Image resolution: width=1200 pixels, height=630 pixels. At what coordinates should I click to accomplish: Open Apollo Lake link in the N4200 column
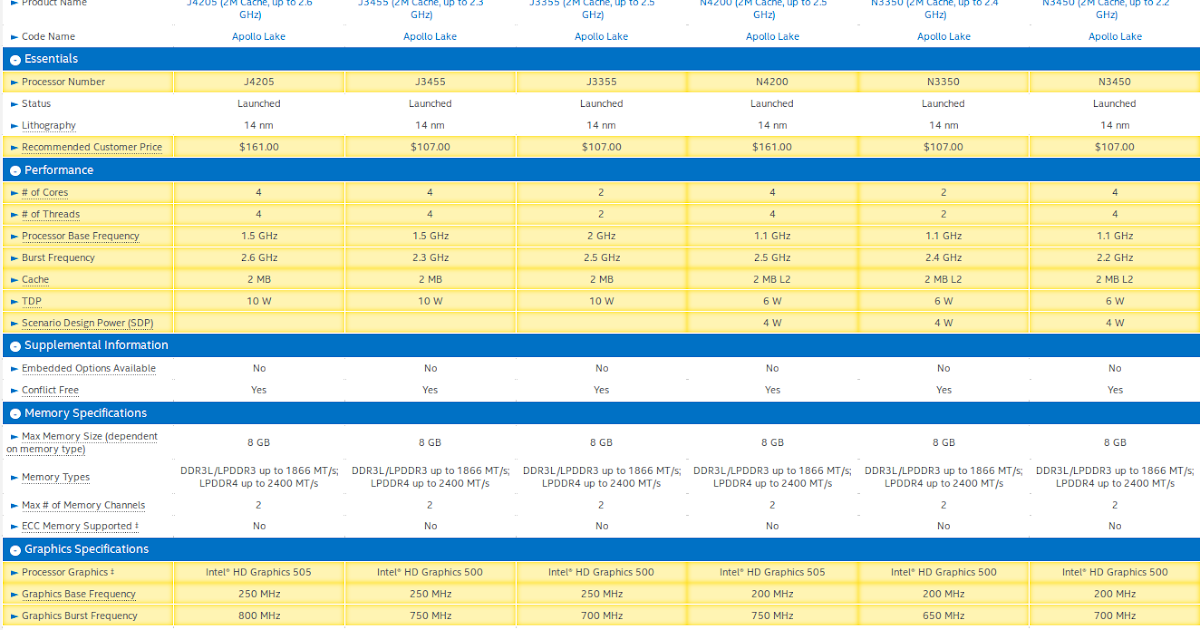[772, 37]
